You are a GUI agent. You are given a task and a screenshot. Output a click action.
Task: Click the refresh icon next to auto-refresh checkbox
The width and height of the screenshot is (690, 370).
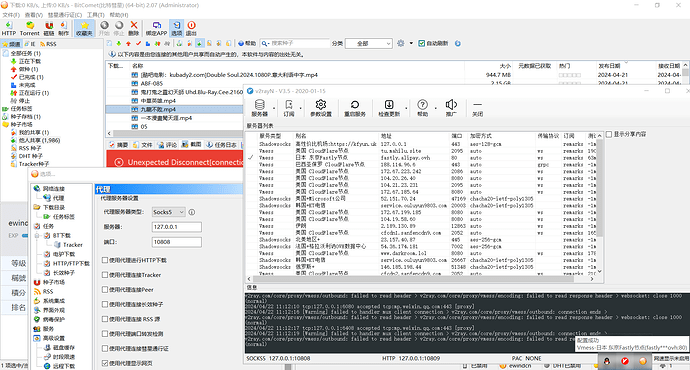(458, 43)
